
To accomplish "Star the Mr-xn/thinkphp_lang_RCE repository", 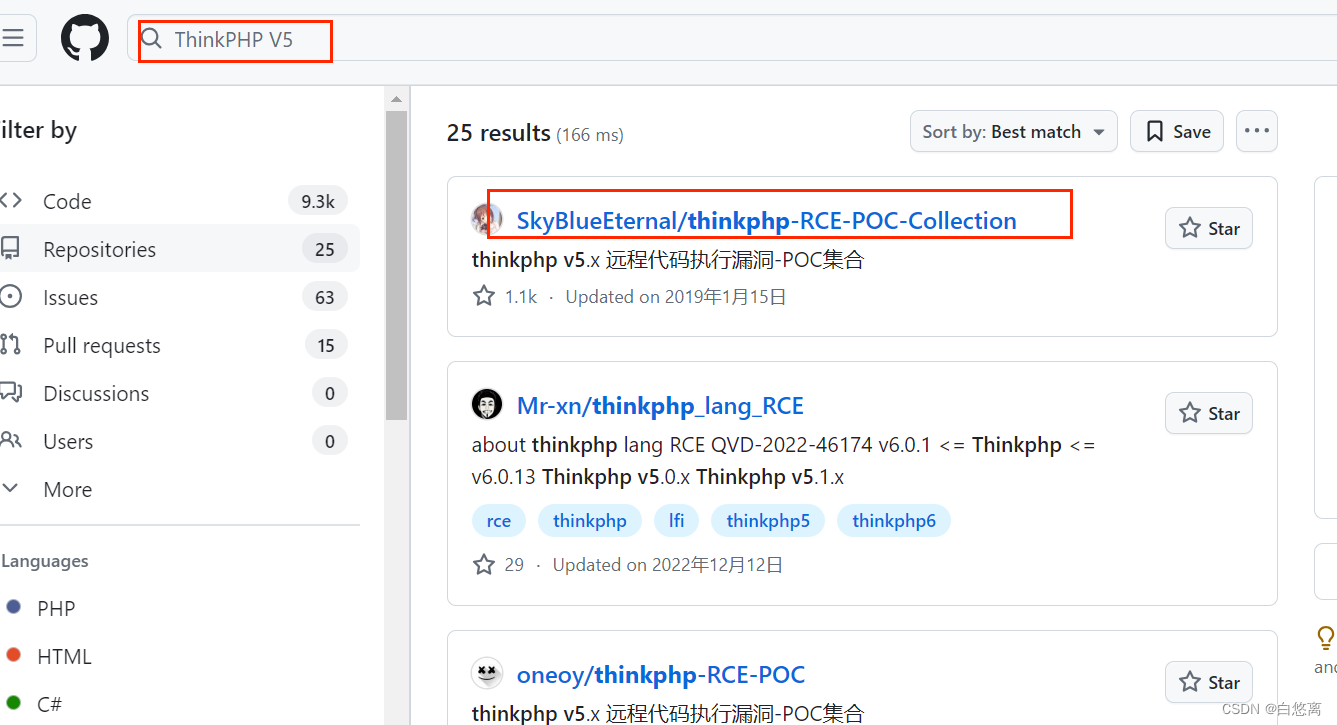I will pos(1208,413).
